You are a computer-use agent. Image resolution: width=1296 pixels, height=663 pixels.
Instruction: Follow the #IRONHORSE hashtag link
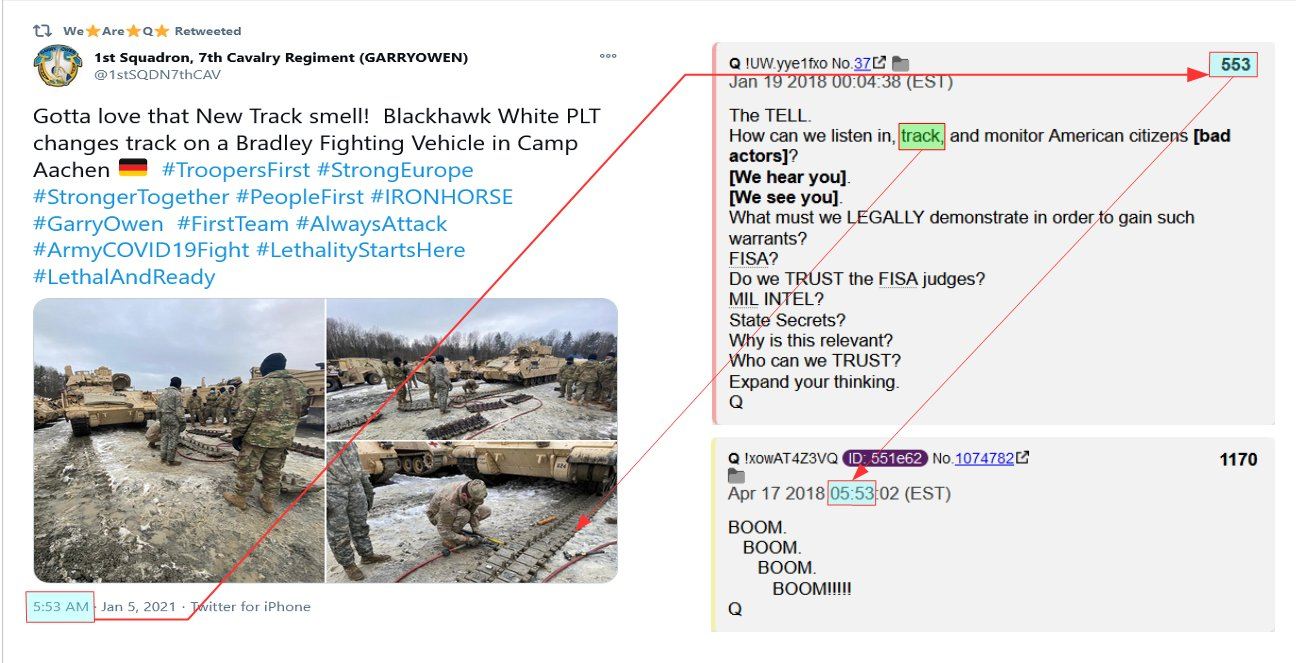pos(441,197)
